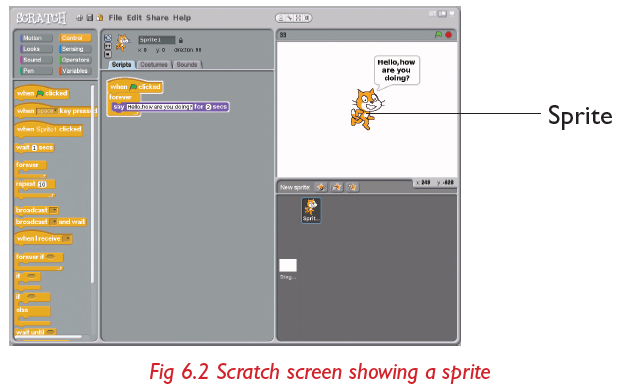Select the Sensing block category
619x386 pixels.
(75, 49)
